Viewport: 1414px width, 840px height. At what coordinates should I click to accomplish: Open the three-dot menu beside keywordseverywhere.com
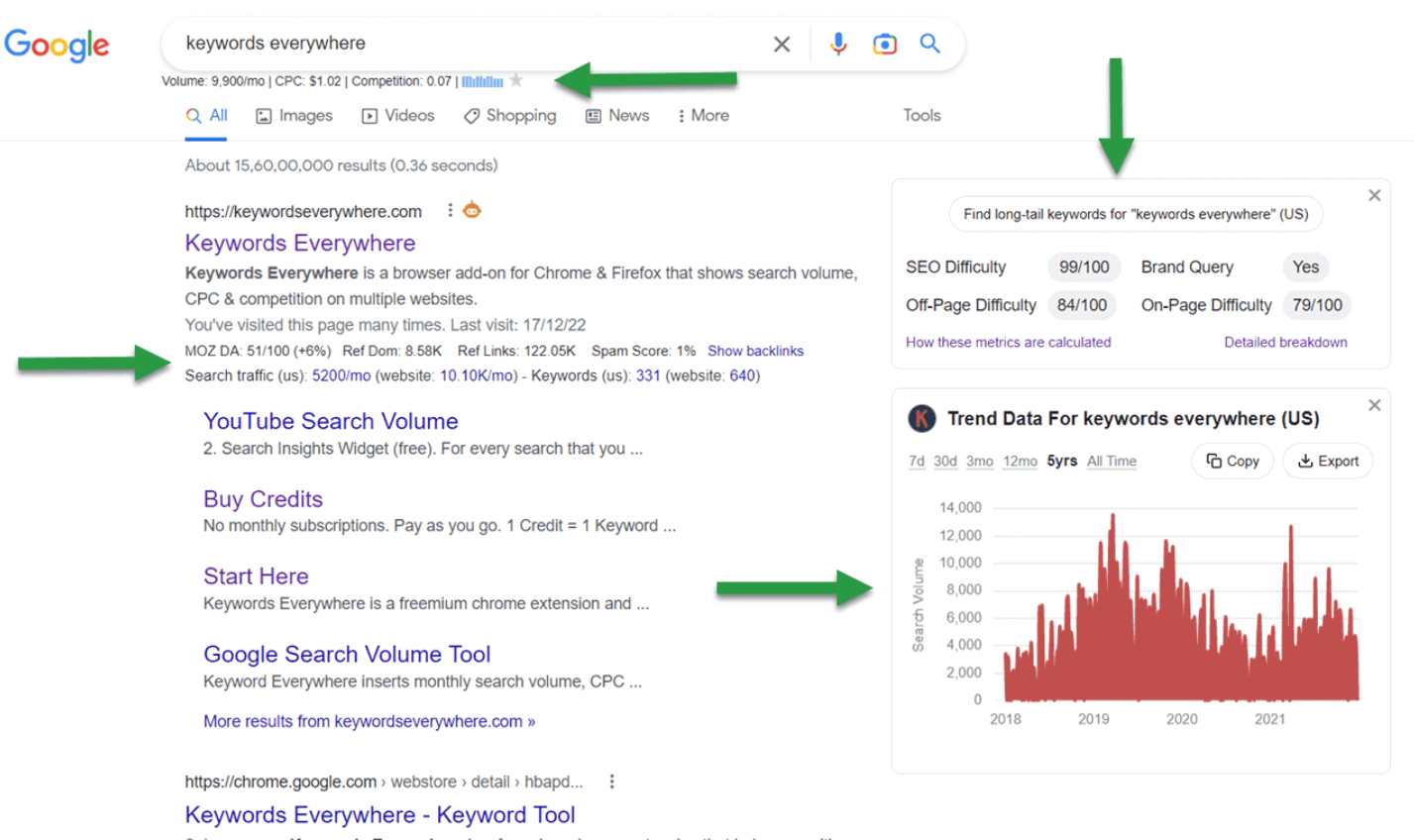(450, 210)
